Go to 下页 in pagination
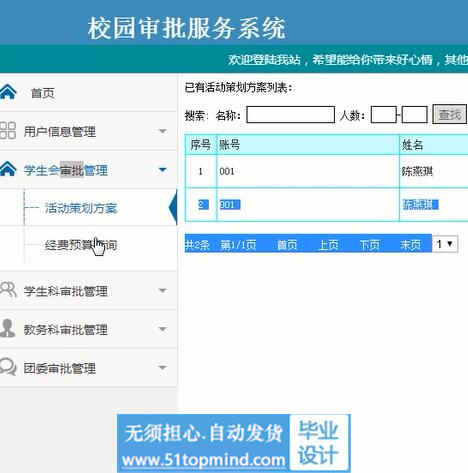The width and height of the screenshot is (468, 473). pos(369,245)
